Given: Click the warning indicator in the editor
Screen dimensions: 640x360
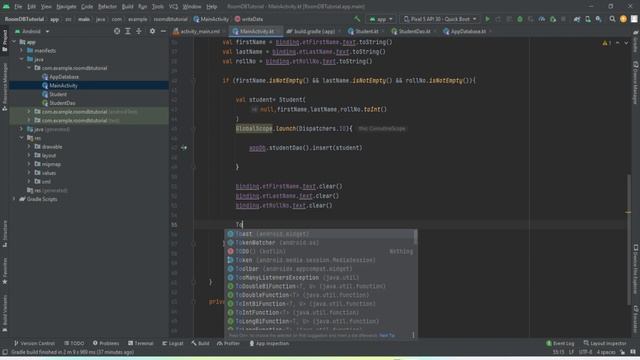Looking at the screenshot, I should tap(606, 43).
